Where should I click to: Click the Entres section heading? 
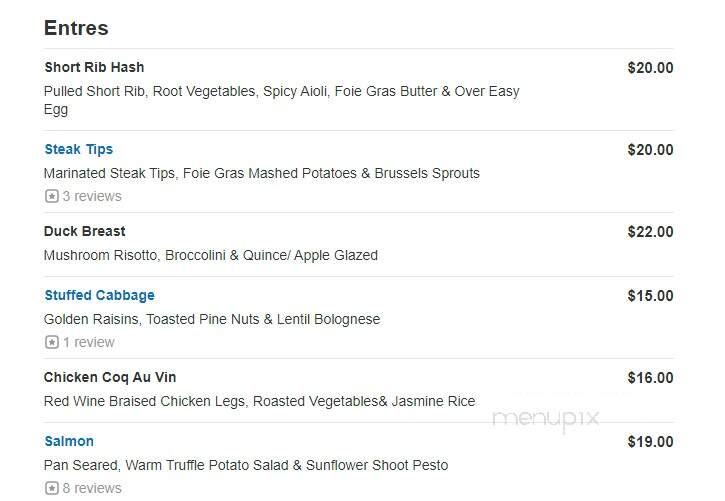[x=76, y=28]
